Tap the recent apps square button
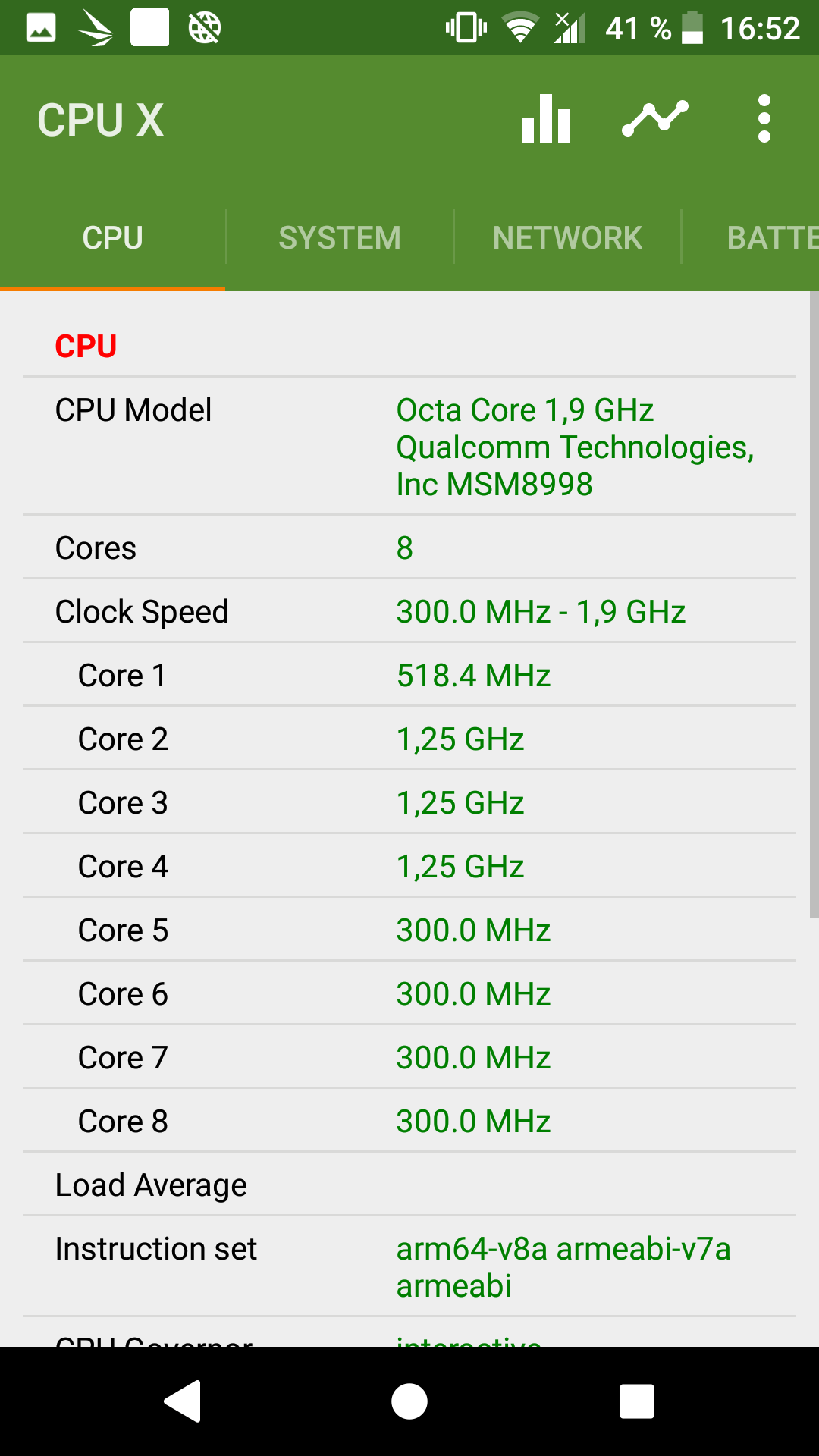Image resolution: width=819 pixels, height=1456 pixels. click(637, 1401)
